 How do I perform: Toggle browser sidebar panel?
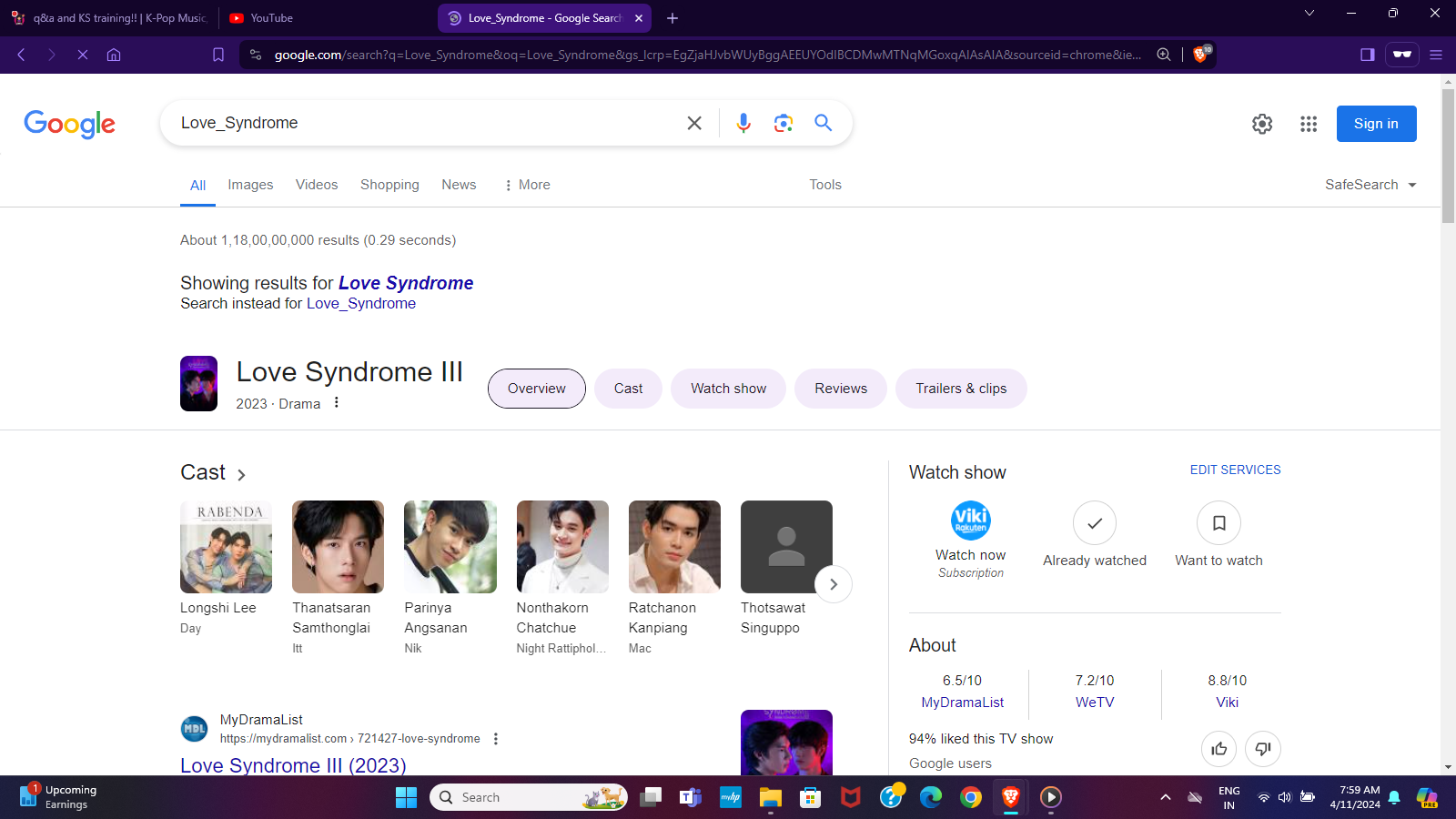click(1367, 55)
